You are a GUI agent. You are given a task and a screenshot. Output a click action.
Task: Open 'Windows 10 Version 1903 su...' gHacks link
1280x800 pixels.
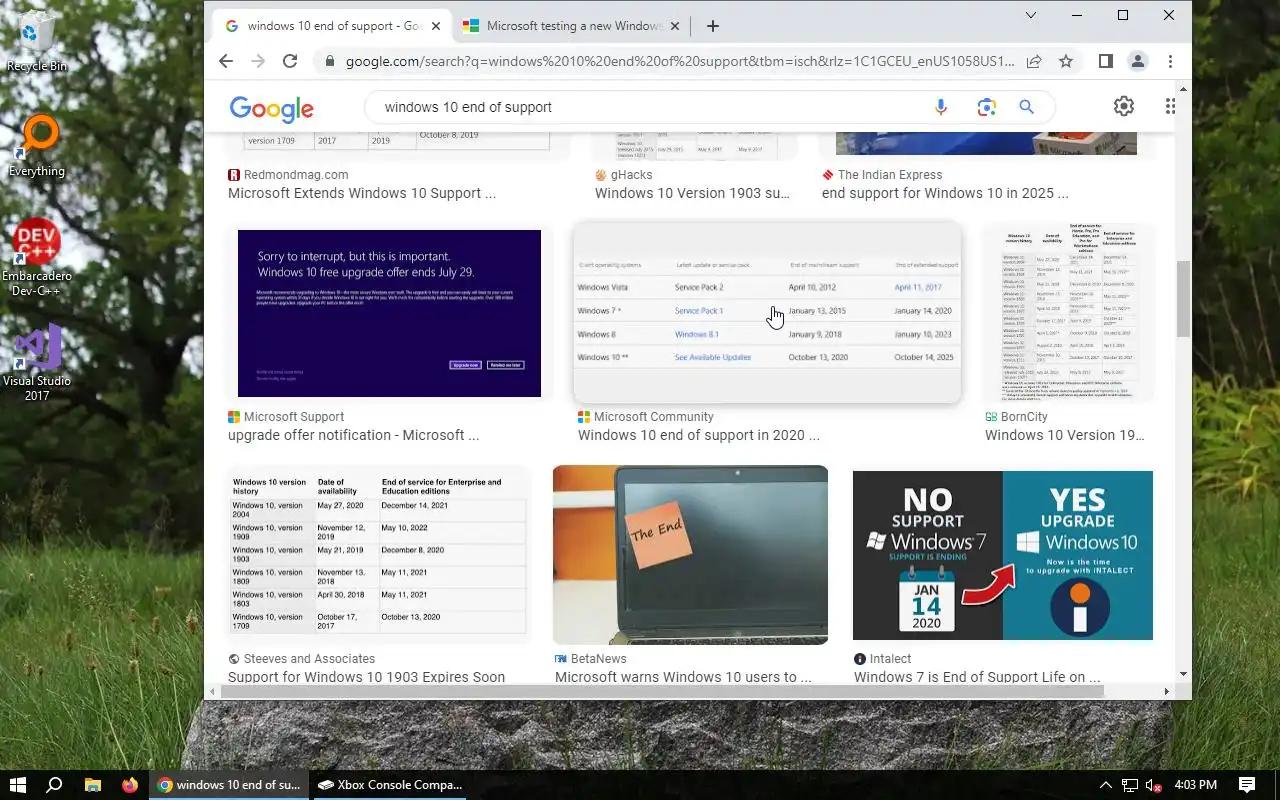point(692,193)
